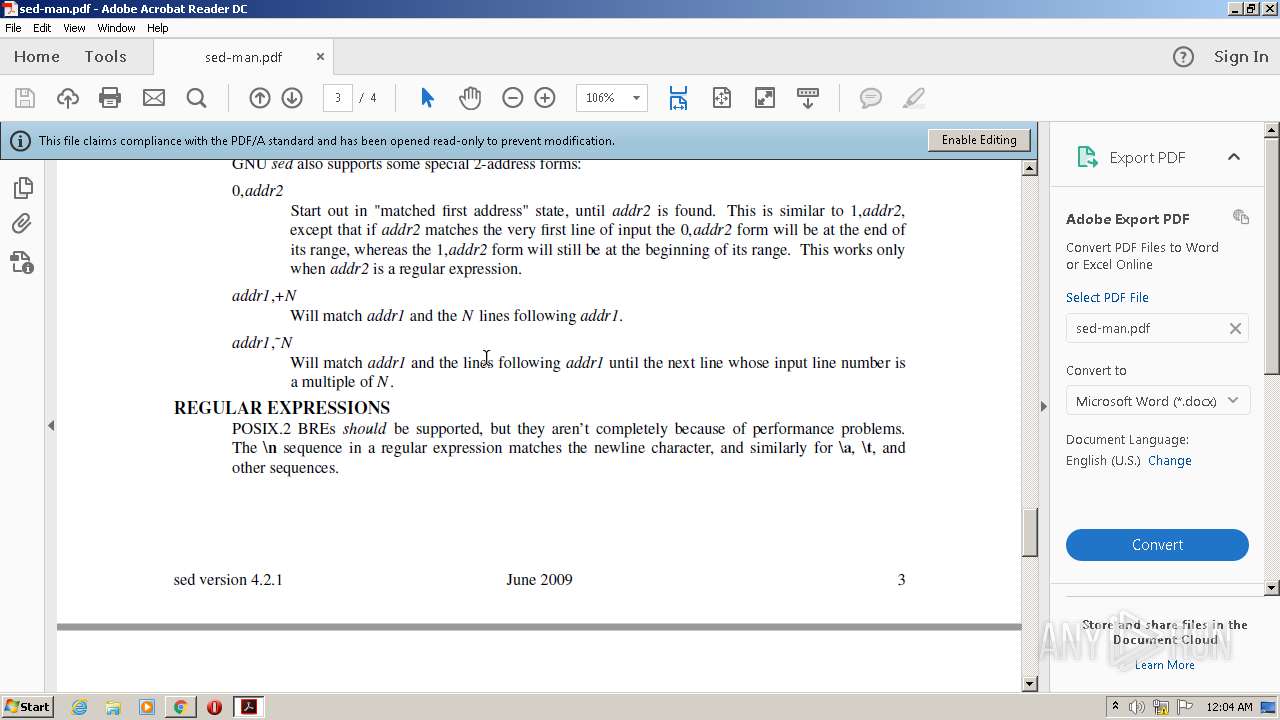Zoom in with the plus icon
The width and height of the screenshot is (1280, 720).
coord(545,98)
